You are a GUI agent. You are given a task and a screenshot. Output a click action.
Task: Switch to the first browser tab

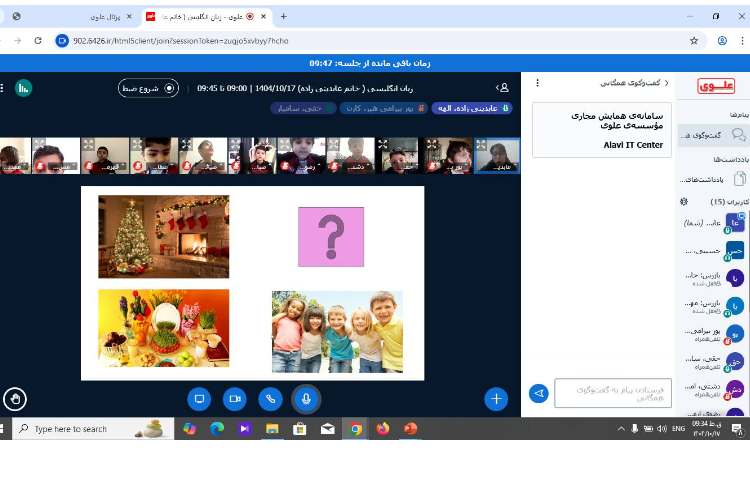tap(72, 16)
